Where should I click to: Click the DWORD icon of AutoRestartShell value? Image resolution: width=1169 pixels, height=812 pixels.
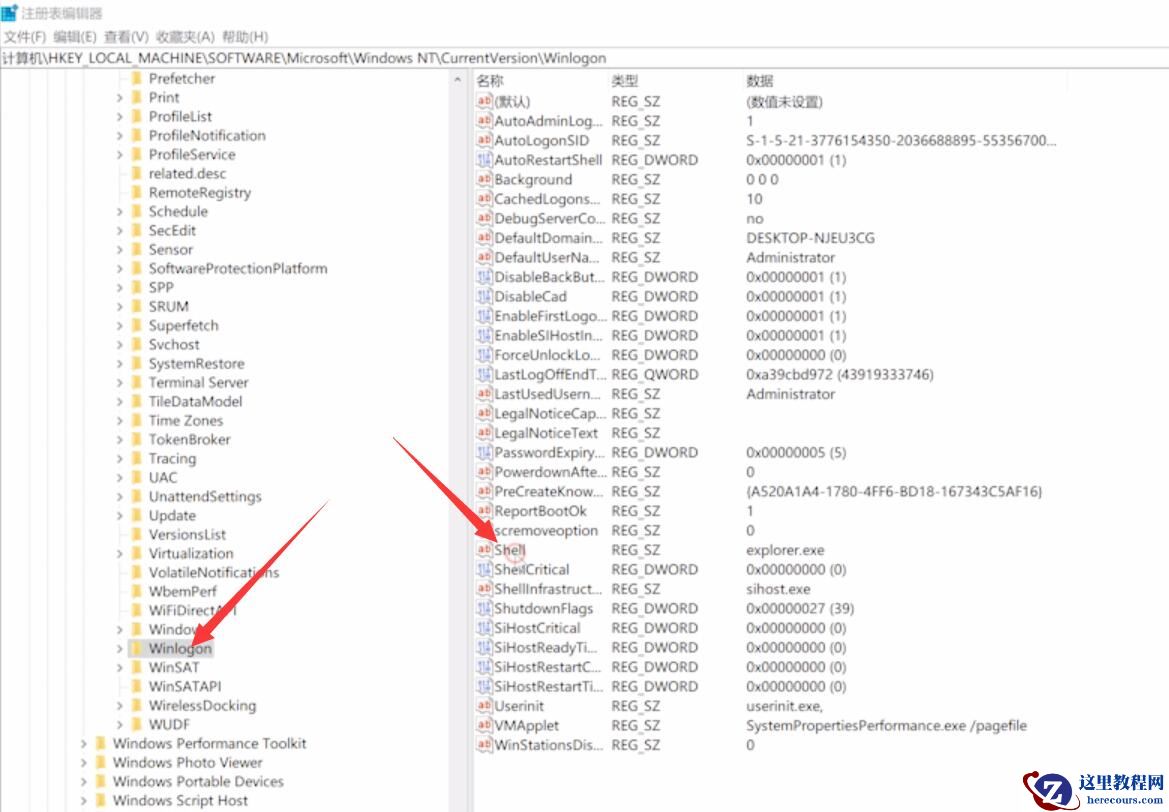point(484,160)
